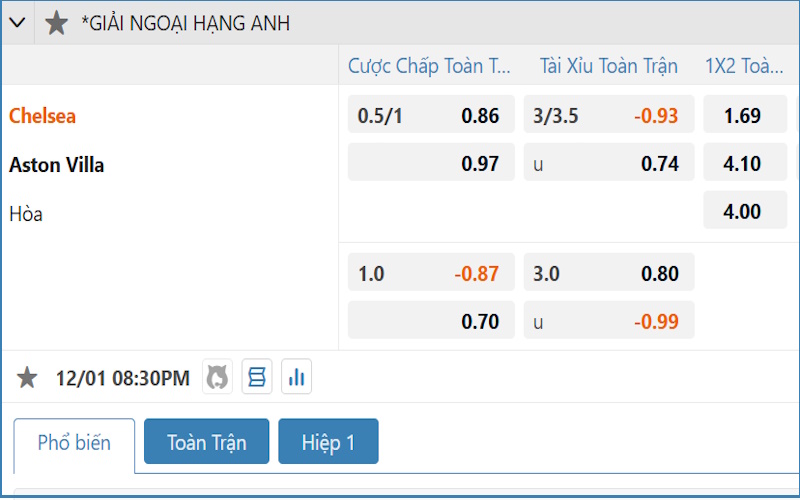
Task: Star the match dated 12/01 08:30PM
Action: pyautogui.click(x=28, y=377)
